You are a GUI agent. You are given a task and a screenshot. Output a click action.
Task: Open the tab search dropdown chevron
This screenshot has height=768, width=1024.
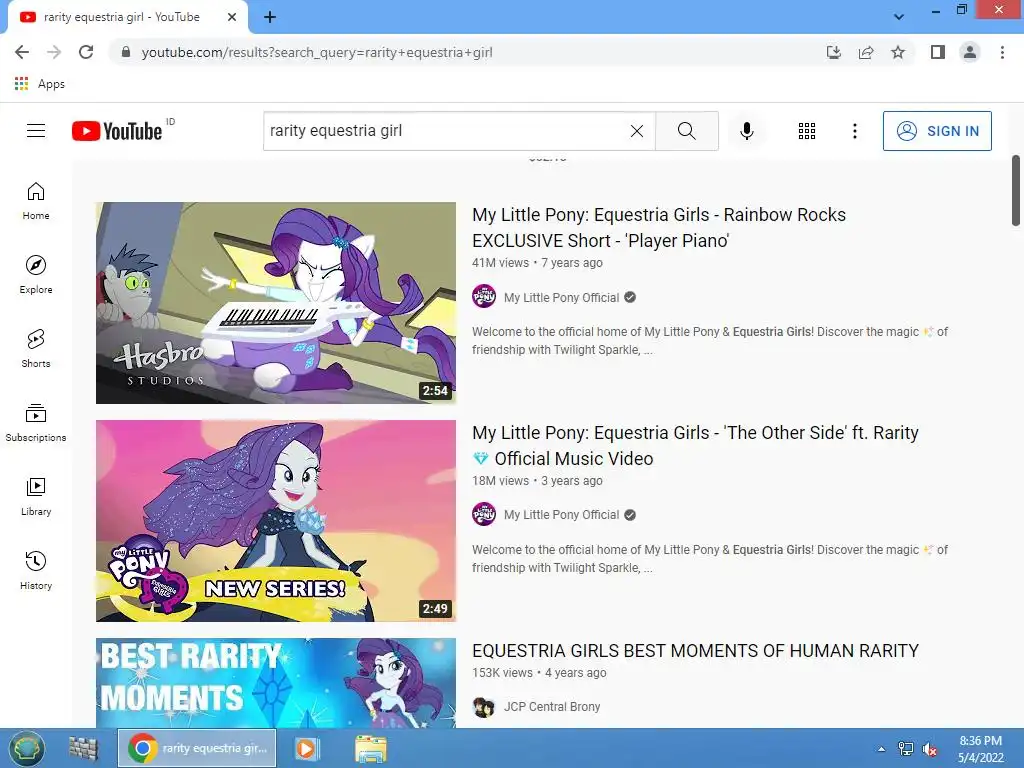click(x=899, y=17)
